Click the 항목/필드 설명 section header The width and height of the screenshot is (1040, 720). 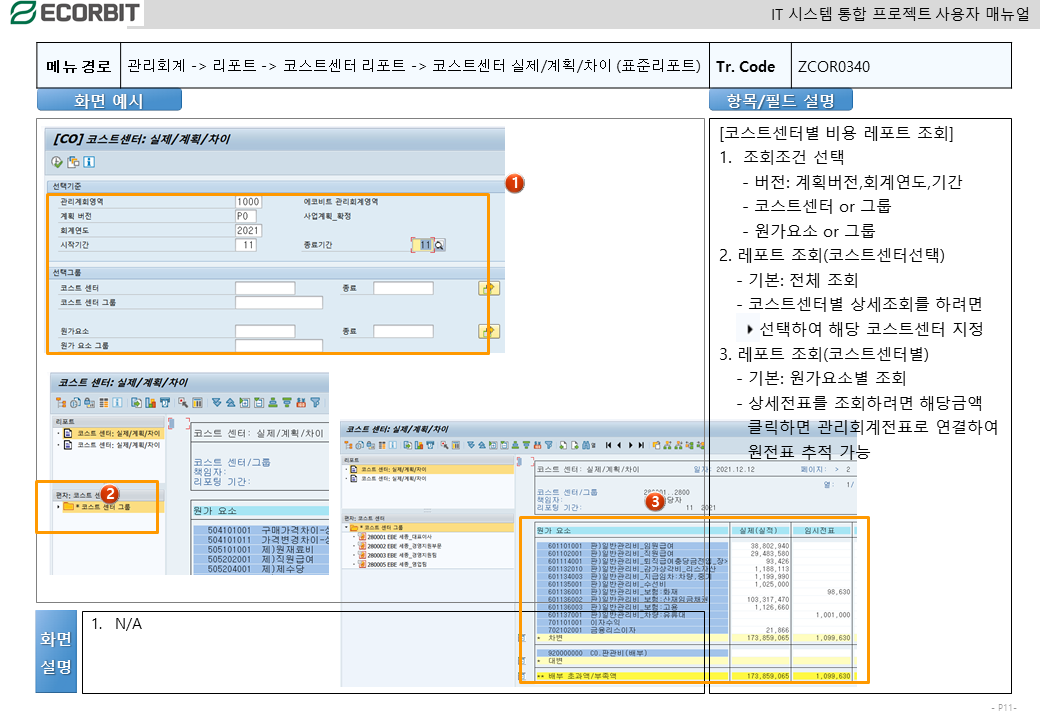coord(780,100)
